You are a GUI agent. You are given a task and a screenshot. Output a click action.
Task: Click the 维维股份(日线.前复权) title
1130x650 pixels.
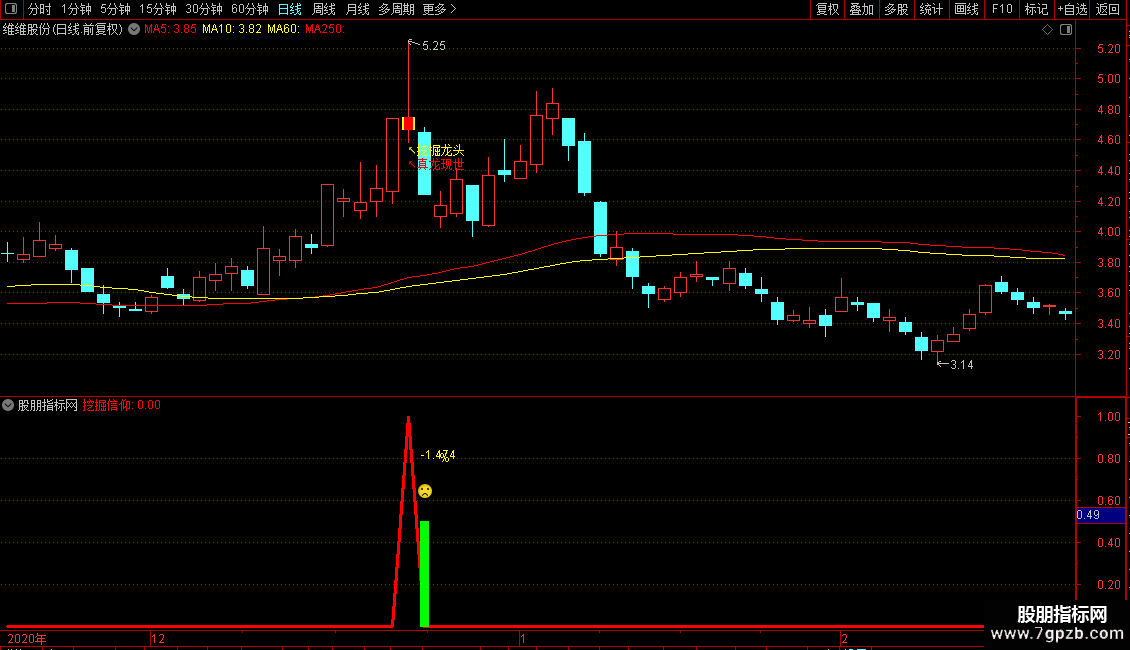(63, 29)
